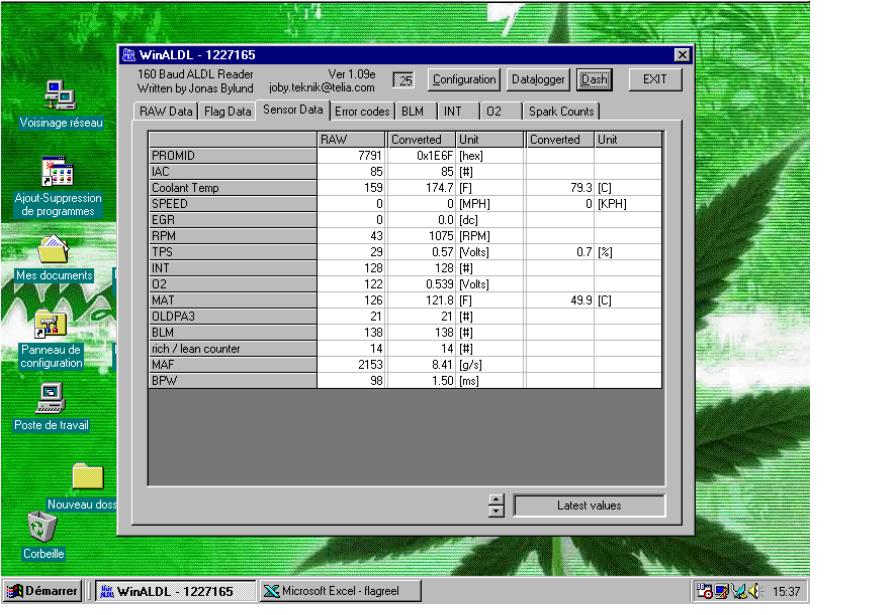Click the down arrow of the spinner
888x615 pixels.
[496, 511]
